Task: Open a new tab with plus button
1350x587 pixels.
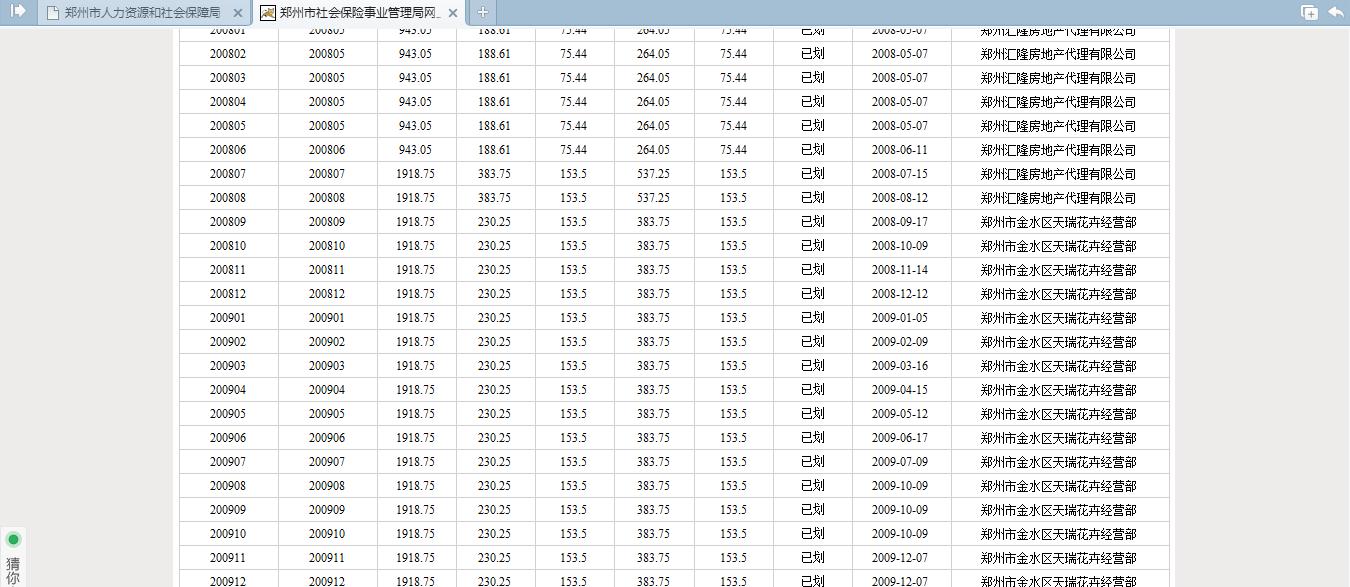Action: [482, 12]
